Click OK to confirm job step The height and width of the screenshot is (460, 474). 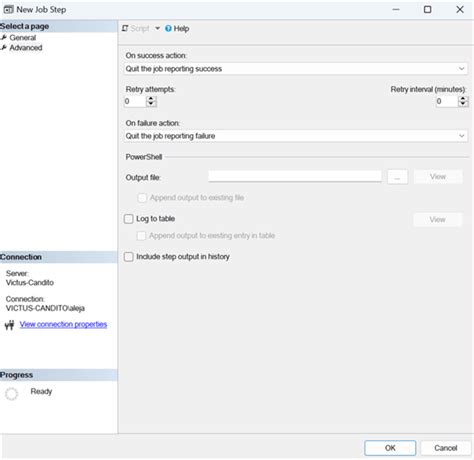coord(390,448)
